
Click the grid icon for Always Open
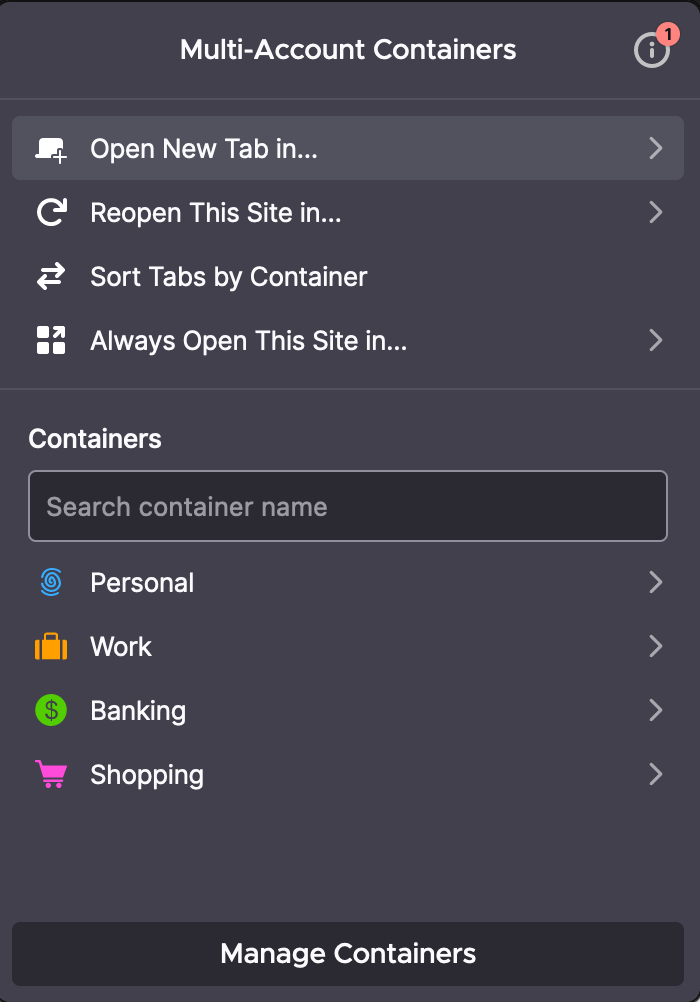[x=51, y=340]
